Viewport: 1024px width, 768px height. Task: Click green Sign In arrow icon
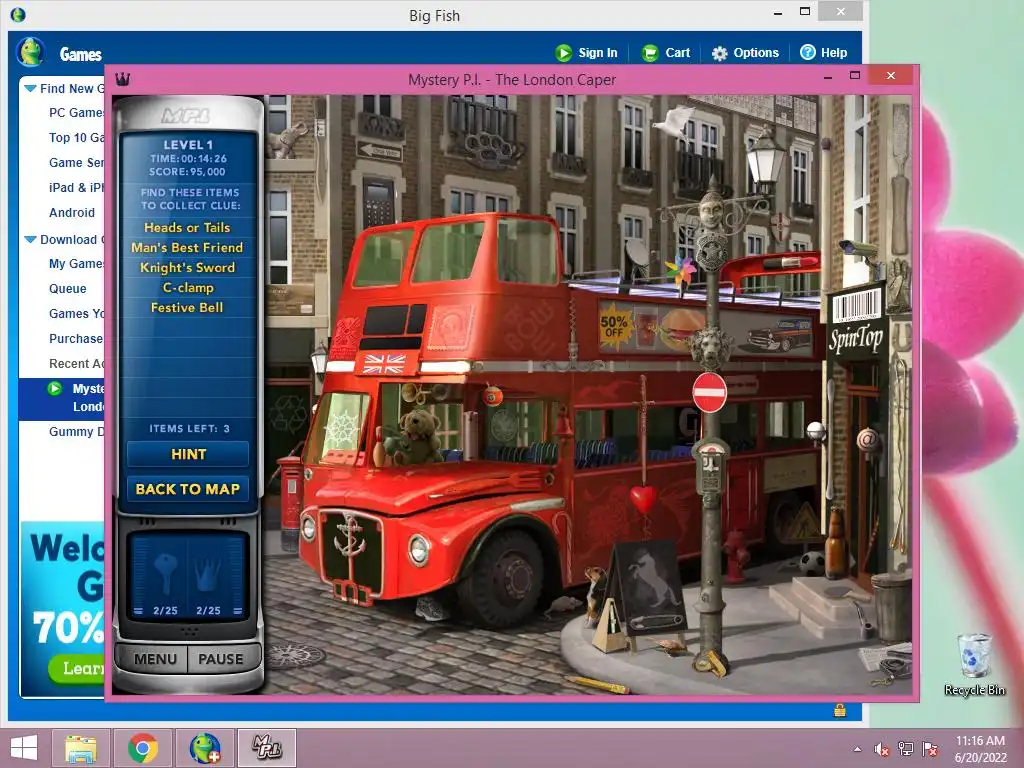coord(564,53)
